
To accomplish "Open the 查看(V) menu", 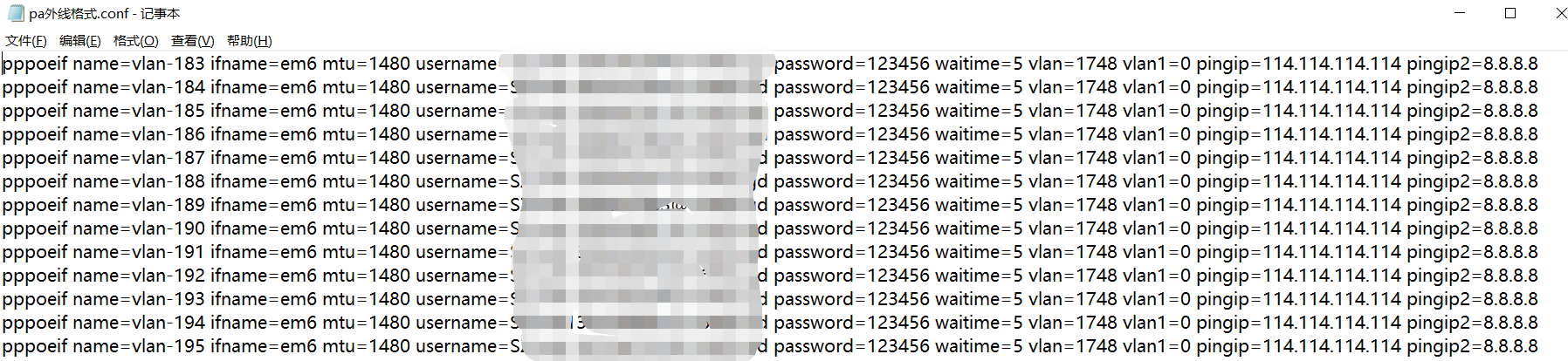I will pyautogui.click(x=192, y=41).
